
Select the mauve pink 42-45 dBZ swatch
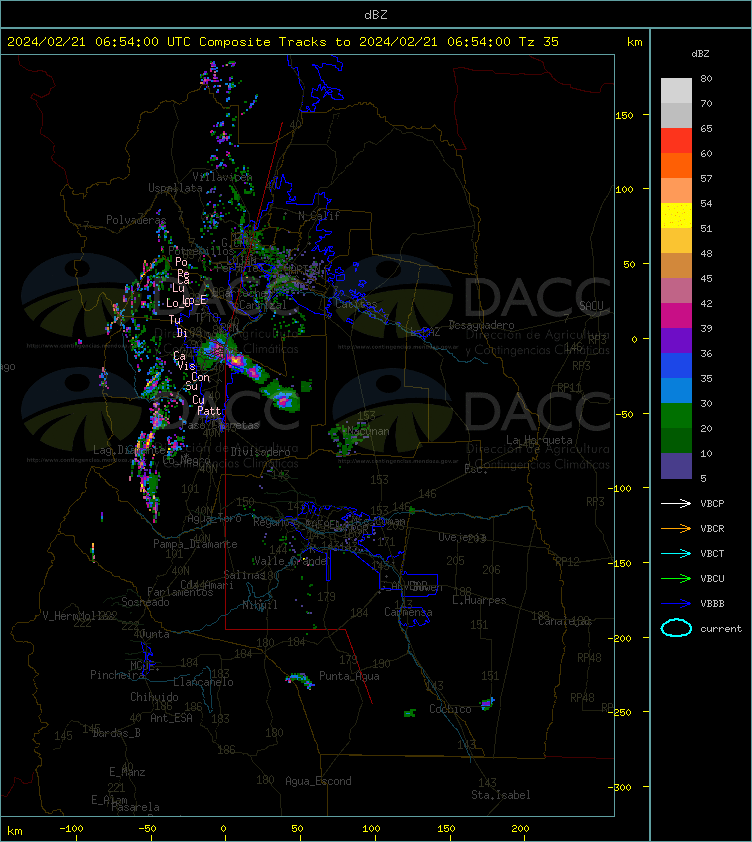[x=676, y=291]
